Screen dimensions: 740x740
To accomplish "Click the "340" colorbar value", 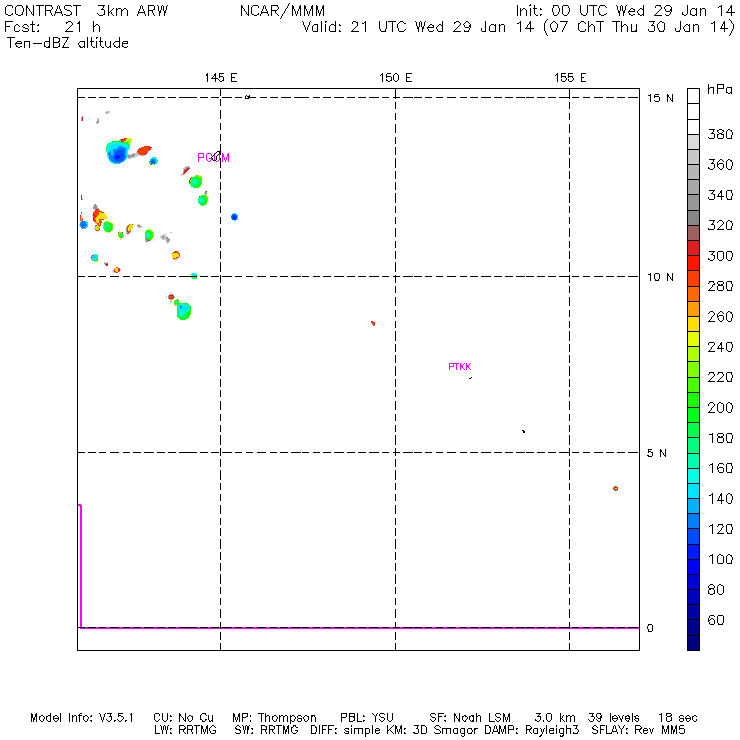I will pyautogui.click(x=720, y=195).
